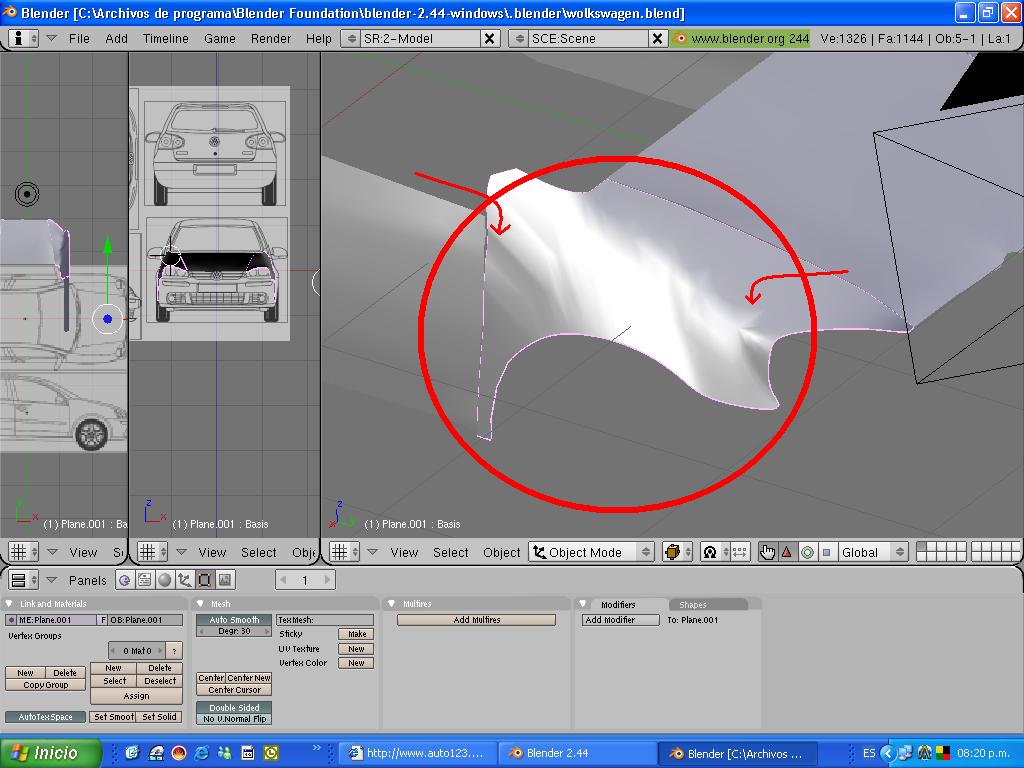Toggle the Auto Smooth button
This screenshot has width=1024, height=768.
(234, 620)
